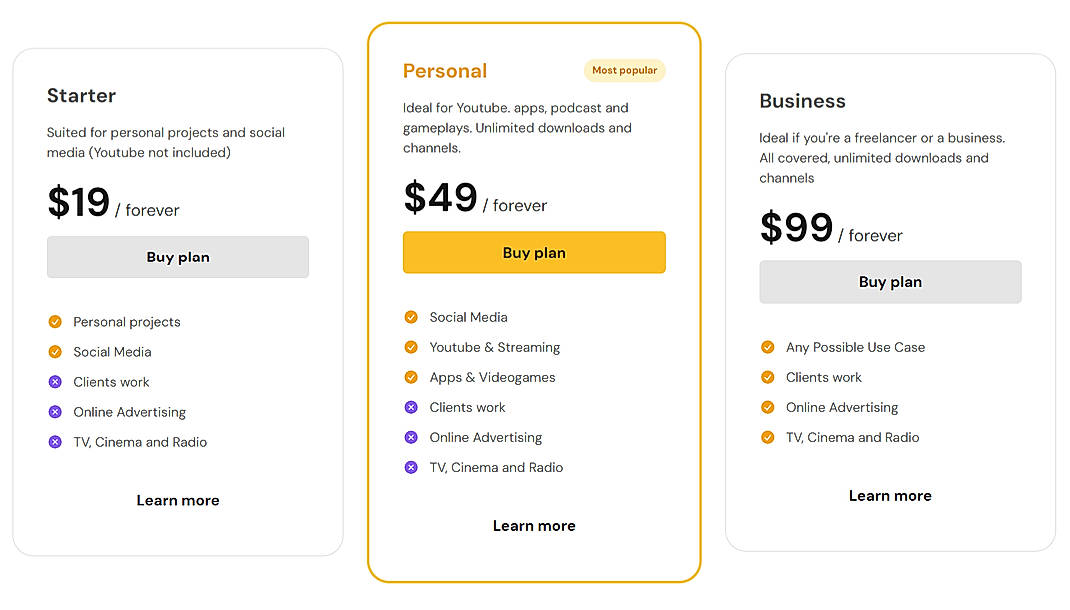Click the $99 price on the Business plan
This screenshot has height=610, width=1070.
pyautogui.click(x=796, y=229)
